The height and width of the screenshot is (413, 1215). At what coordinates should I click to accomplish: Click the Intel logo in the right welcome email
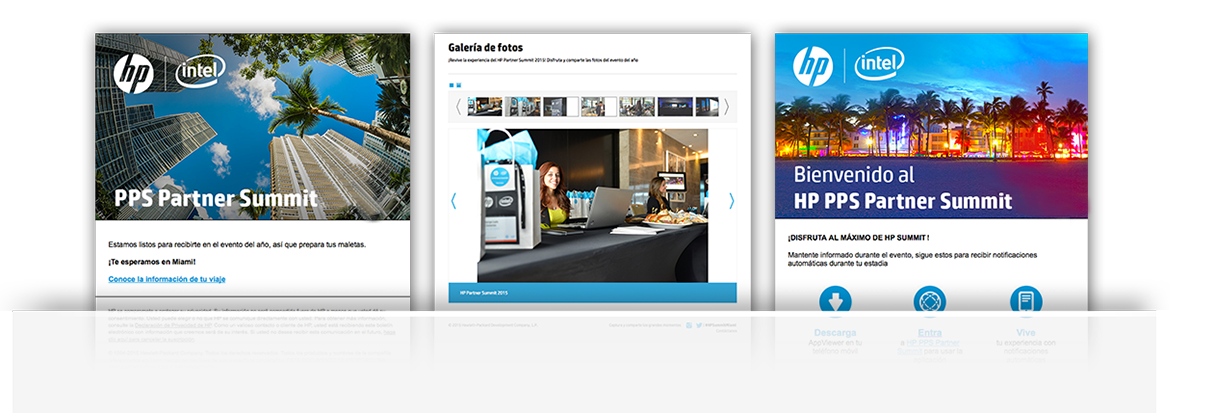(880, 65)
